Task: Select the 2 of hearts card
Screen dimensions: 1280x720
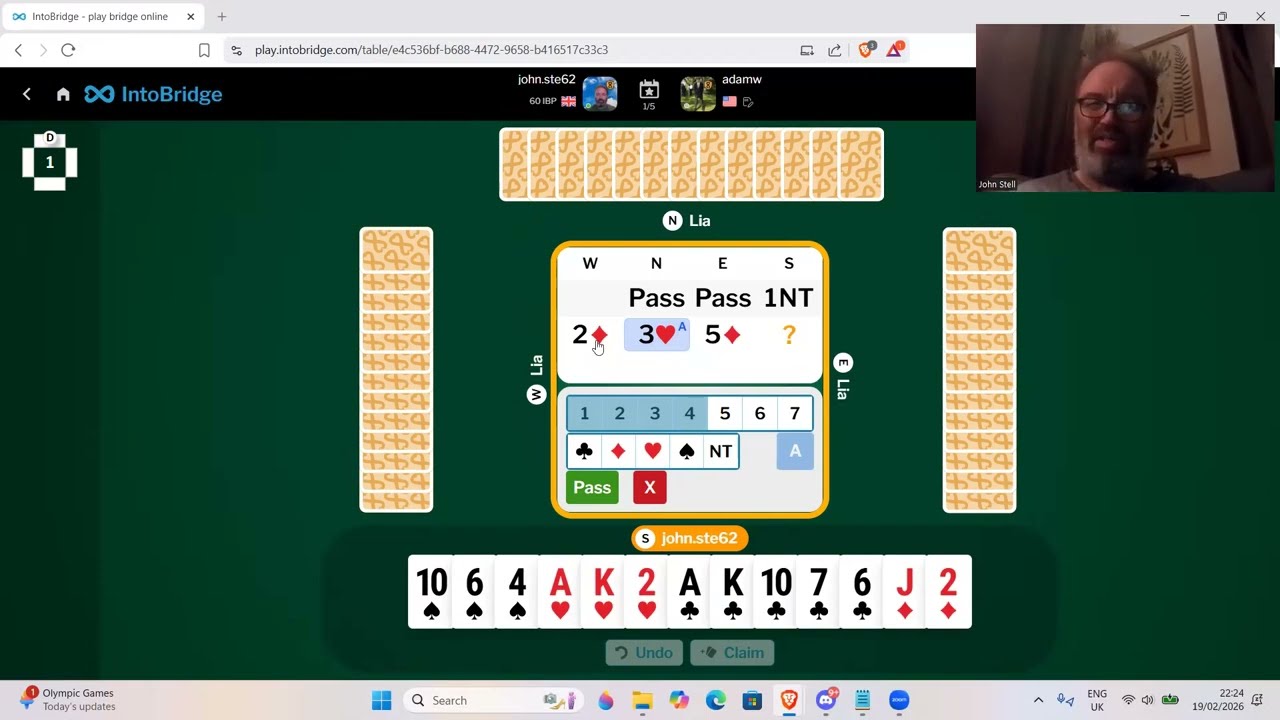Action: click(x=646, y=592)
